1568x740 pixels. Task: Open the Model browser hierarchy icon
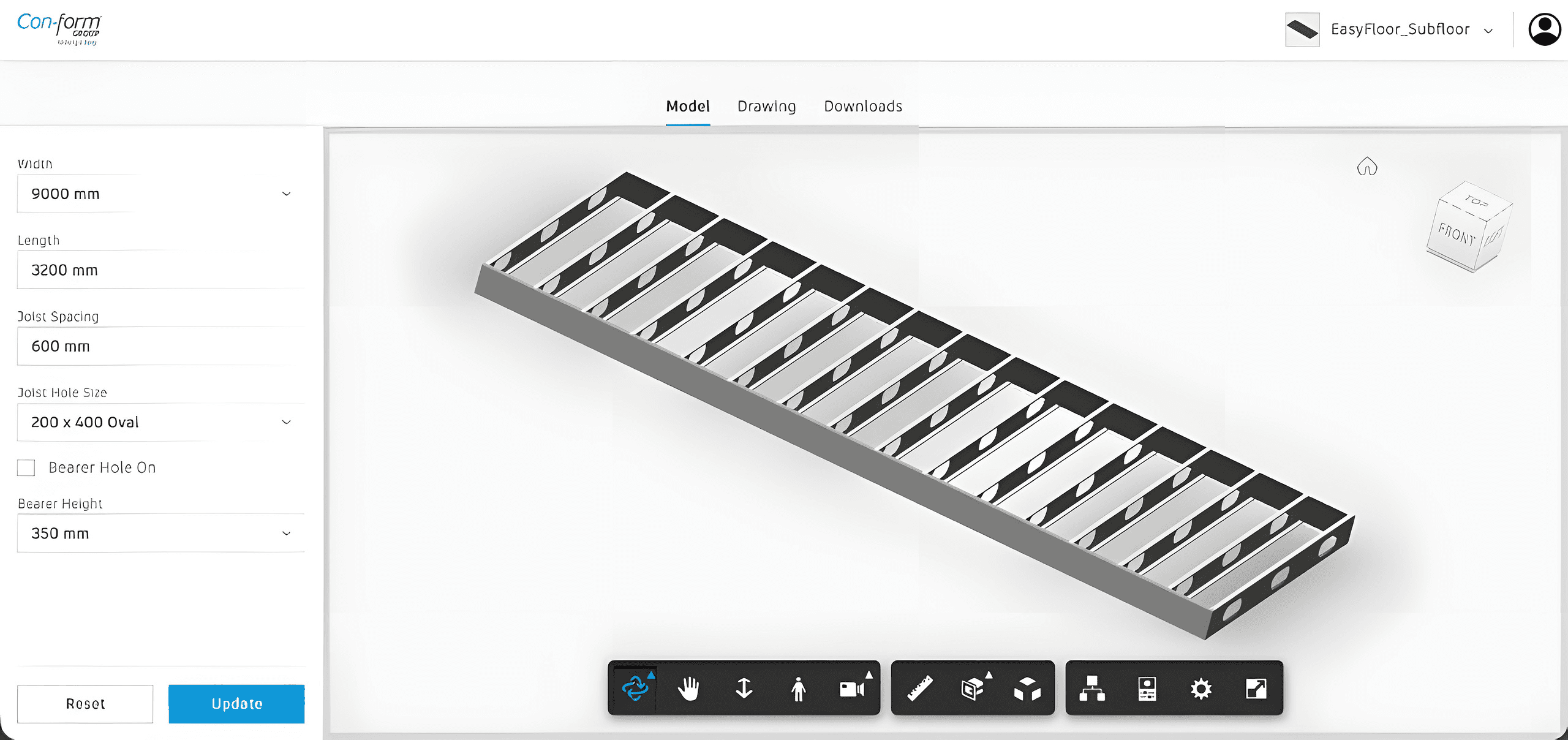(x=1092, y=689)
